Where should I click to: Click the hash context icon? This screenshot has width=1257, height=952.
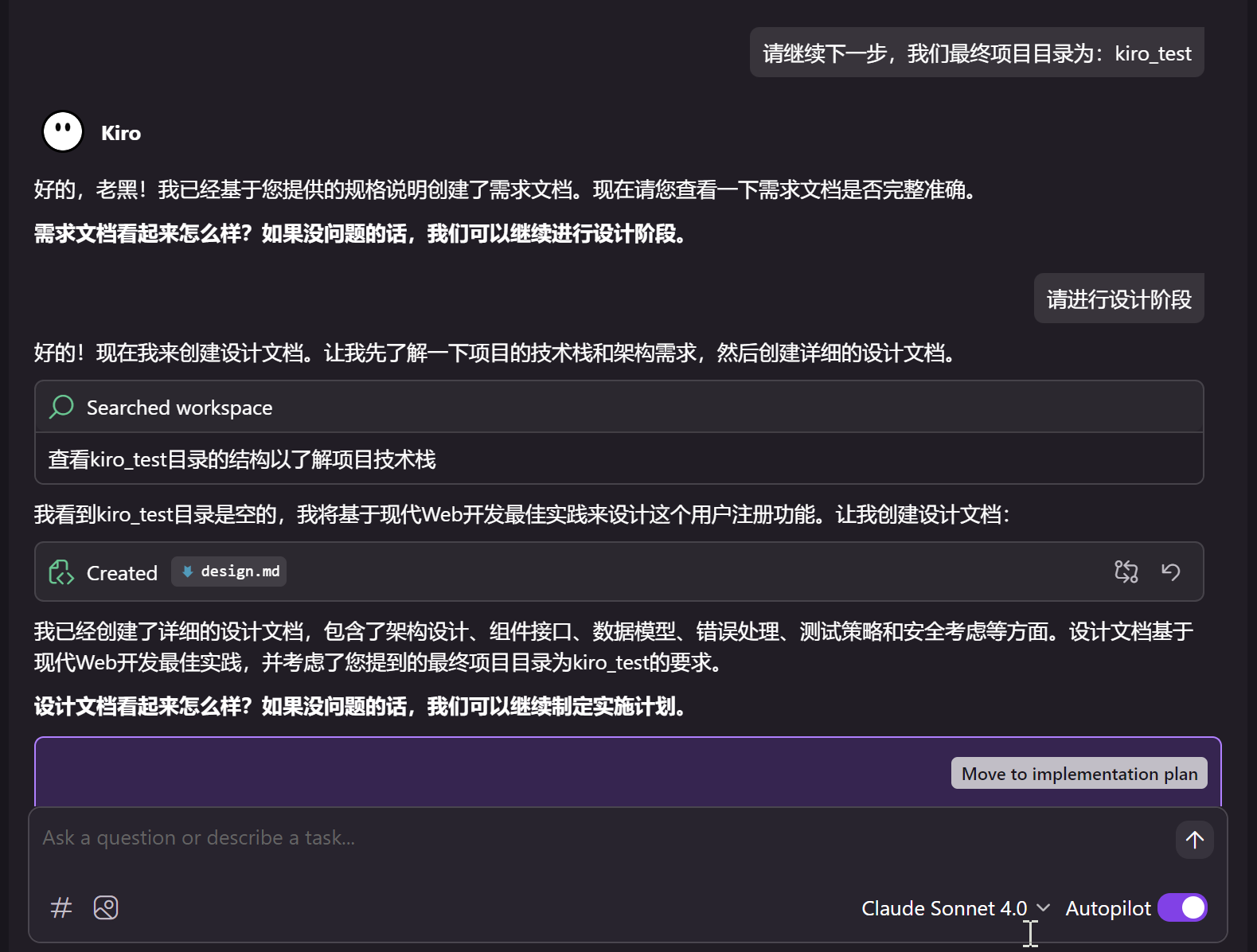(x=61, y=907)
